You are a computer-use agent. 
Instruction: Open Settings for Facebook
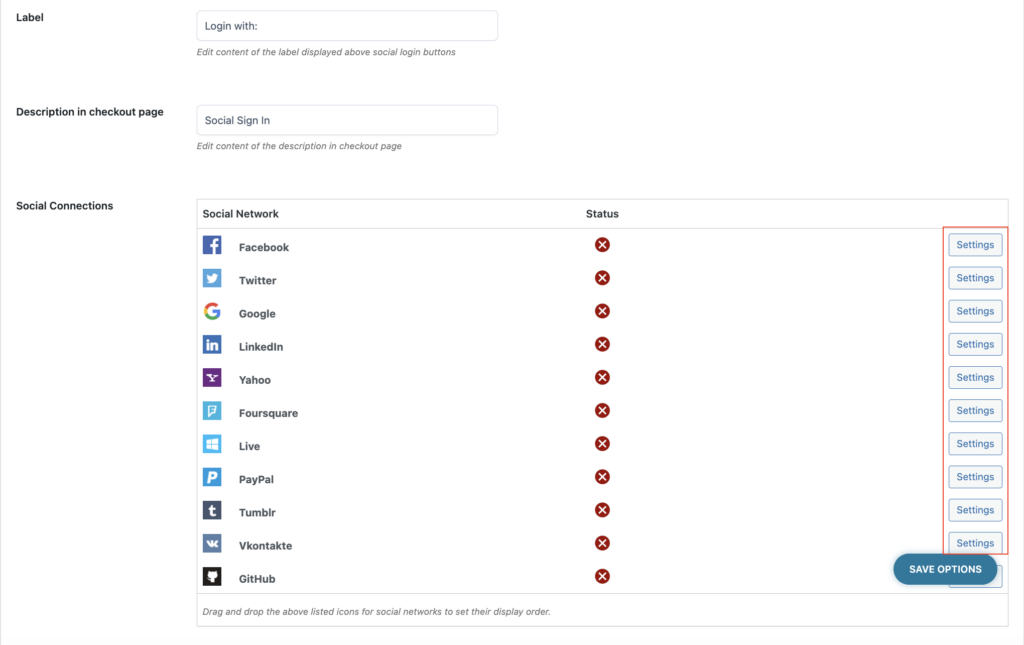pyautogui.click(x=975, y=245)
